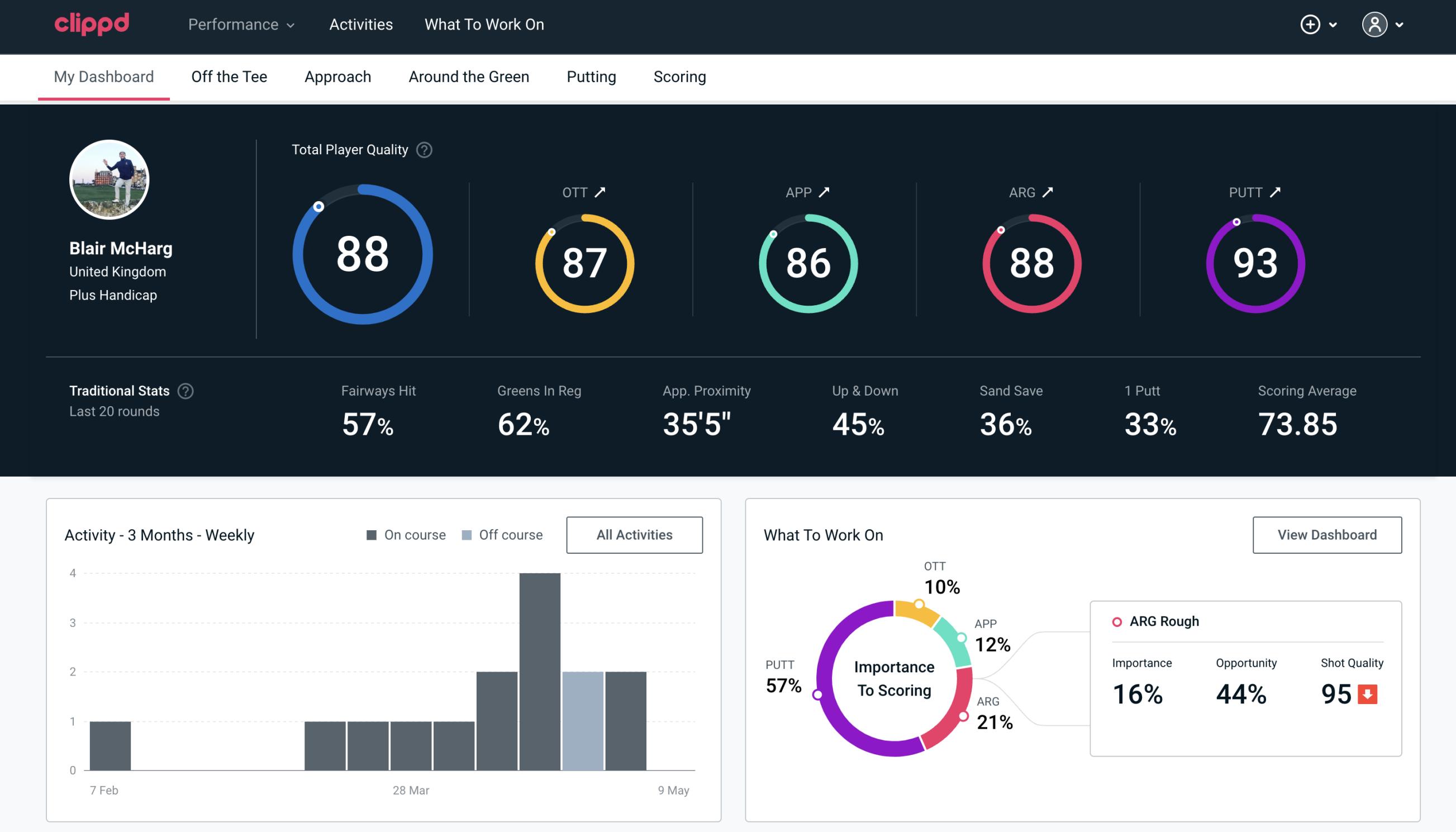Click the user account profile icon
The image size is (1456, 832).
point(1375,25)
